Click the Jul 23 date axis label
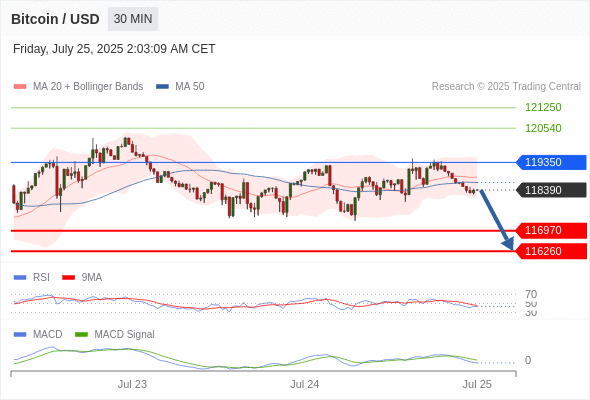 click(x=132, y=385)
